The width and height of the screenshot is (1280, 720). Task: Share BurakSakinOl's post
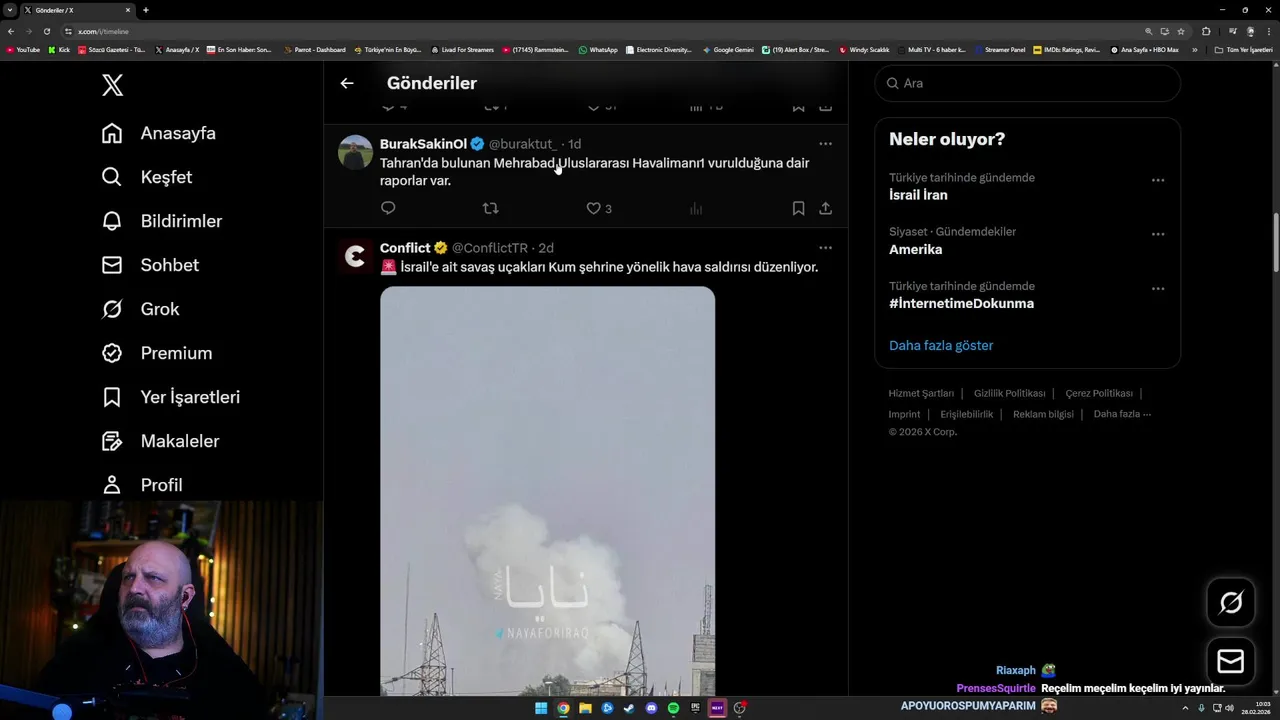click(825, 208)
